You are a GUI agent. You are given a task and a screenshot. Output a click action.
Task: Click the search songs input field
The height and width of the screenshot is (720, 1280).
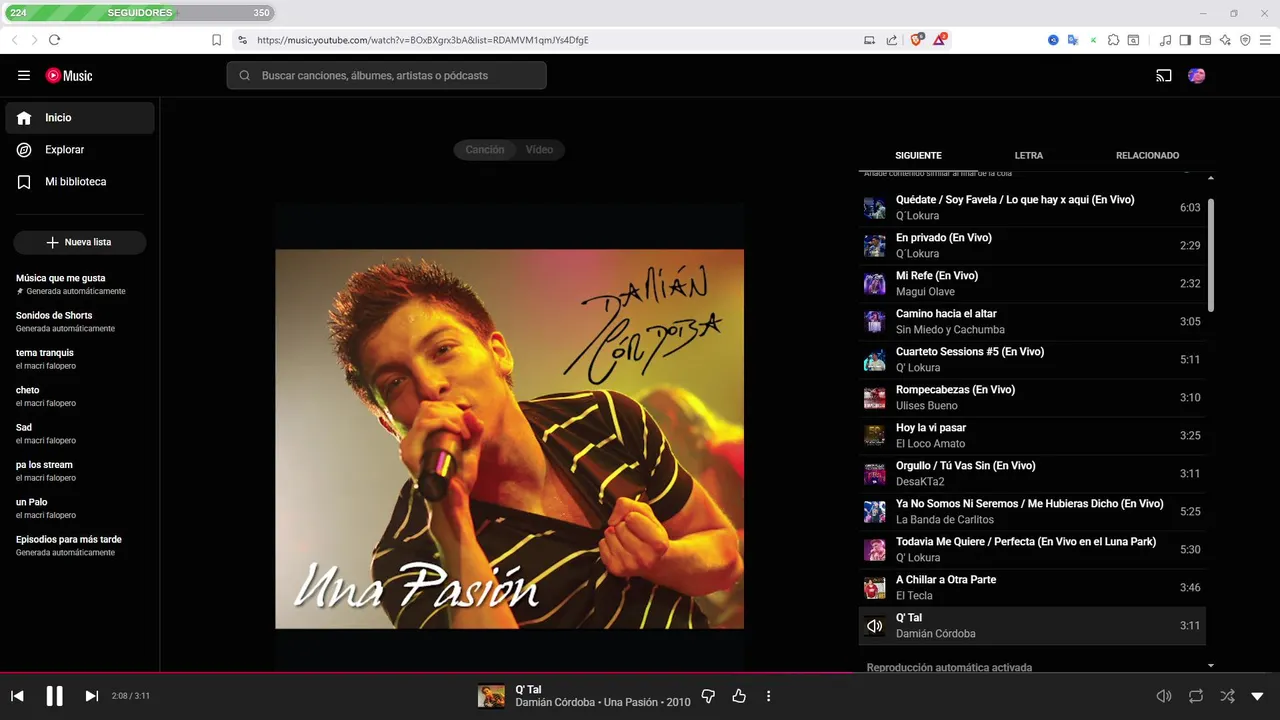(386, 75)
